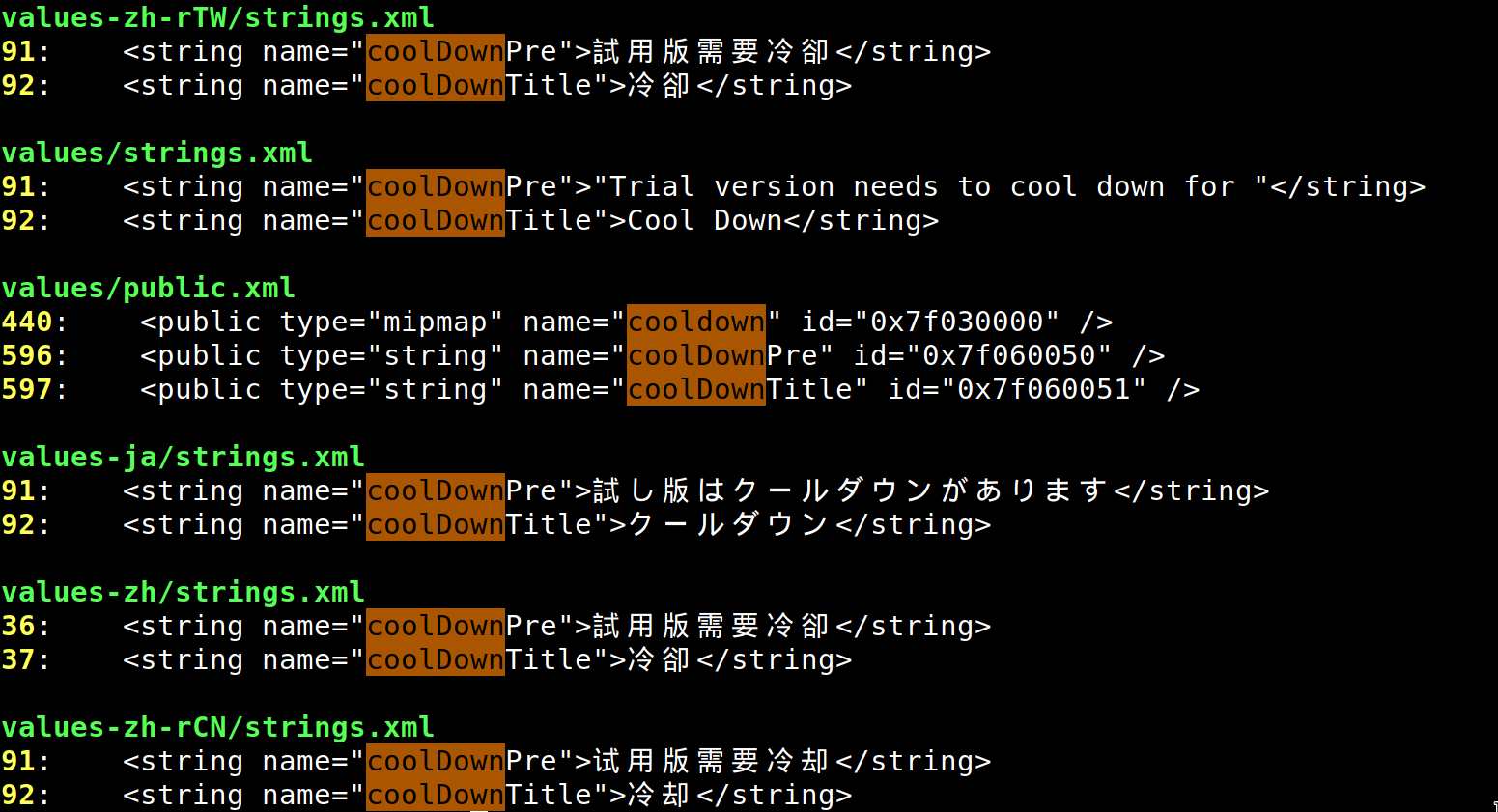
Task: Click line number 596
Action: 27,355
